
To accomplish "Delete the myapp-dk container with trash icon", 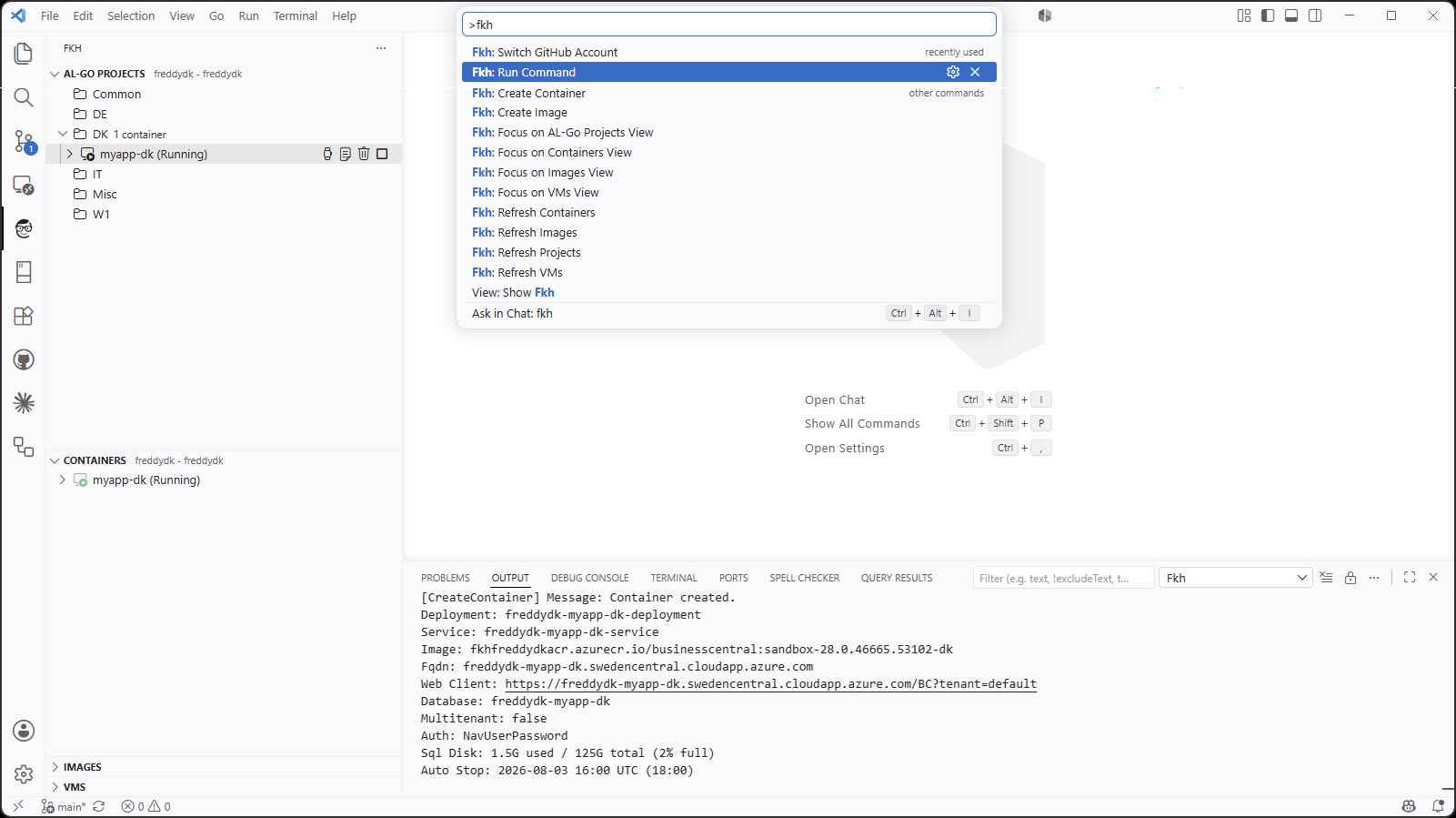I will [364, 154].
